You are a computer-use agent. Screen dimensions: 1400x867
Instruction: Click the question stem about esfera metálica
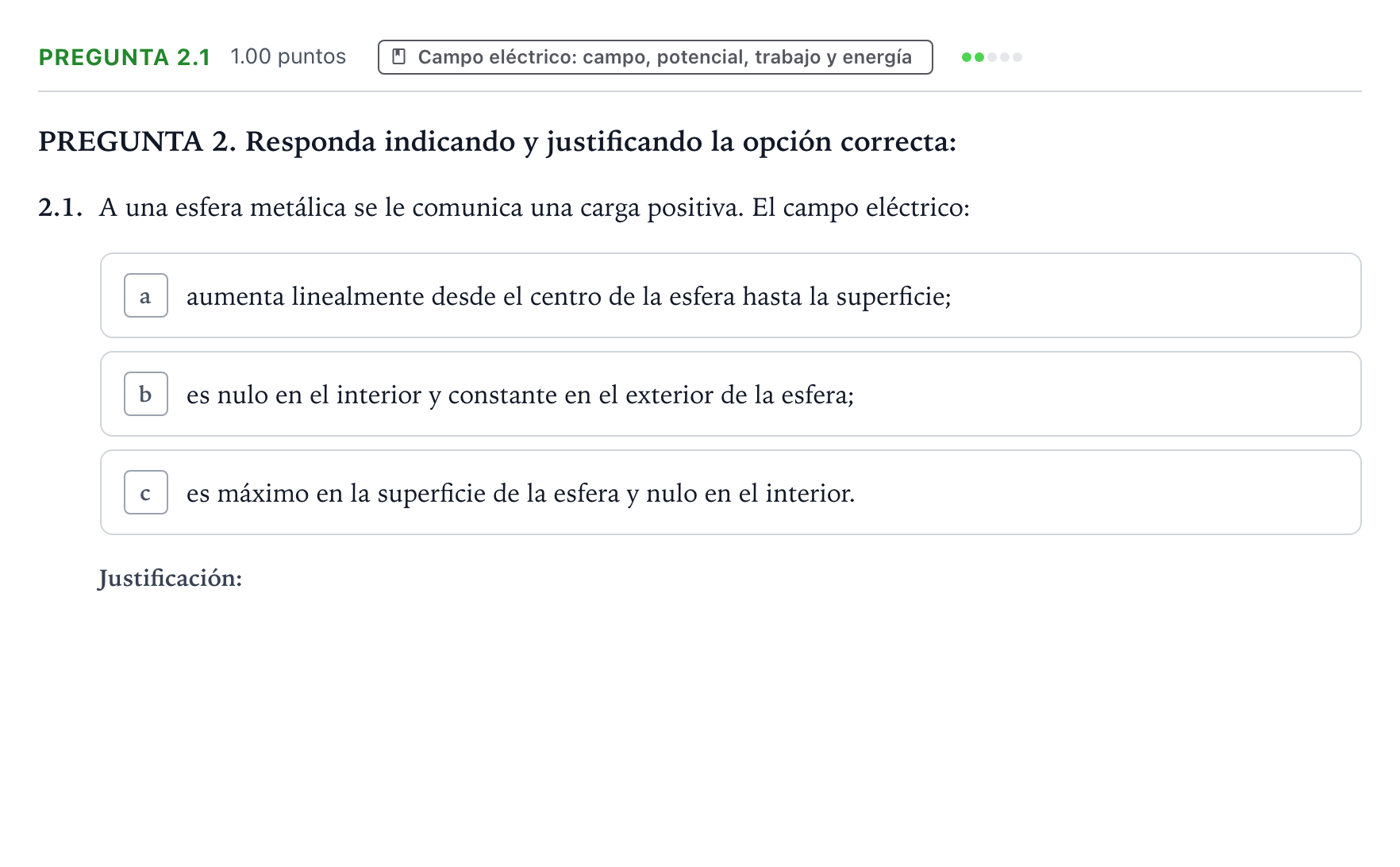pyautogui.click(x=534, y=208)
